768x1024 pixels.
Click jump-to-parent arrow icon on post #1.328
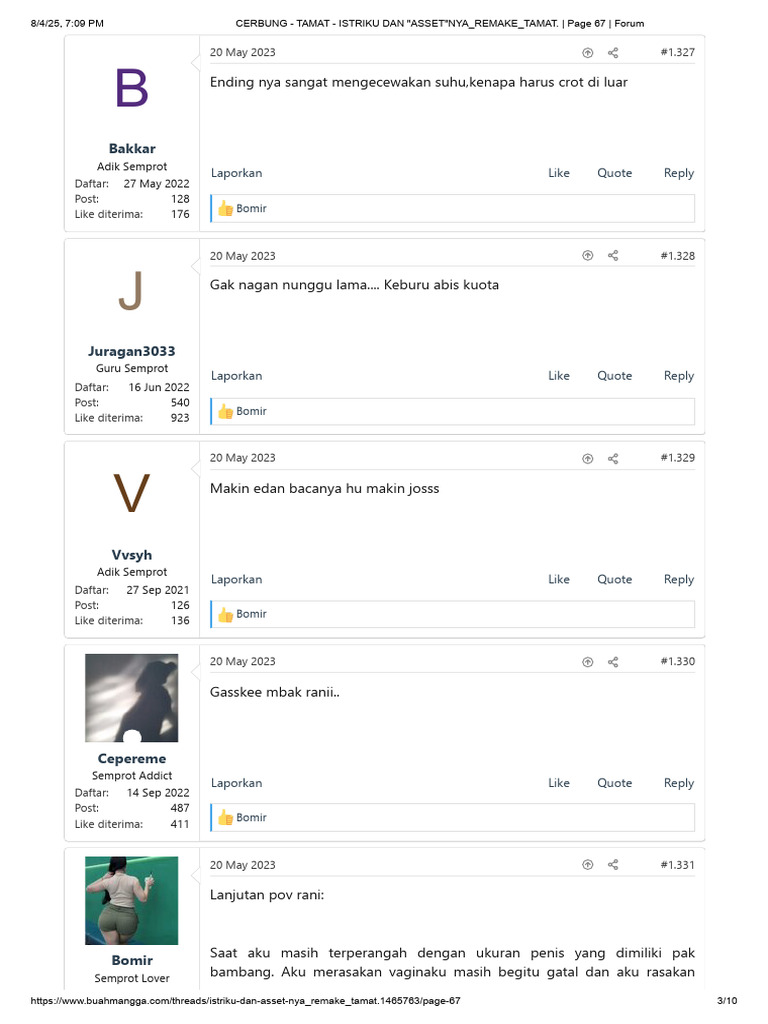(x=588, y=256)
